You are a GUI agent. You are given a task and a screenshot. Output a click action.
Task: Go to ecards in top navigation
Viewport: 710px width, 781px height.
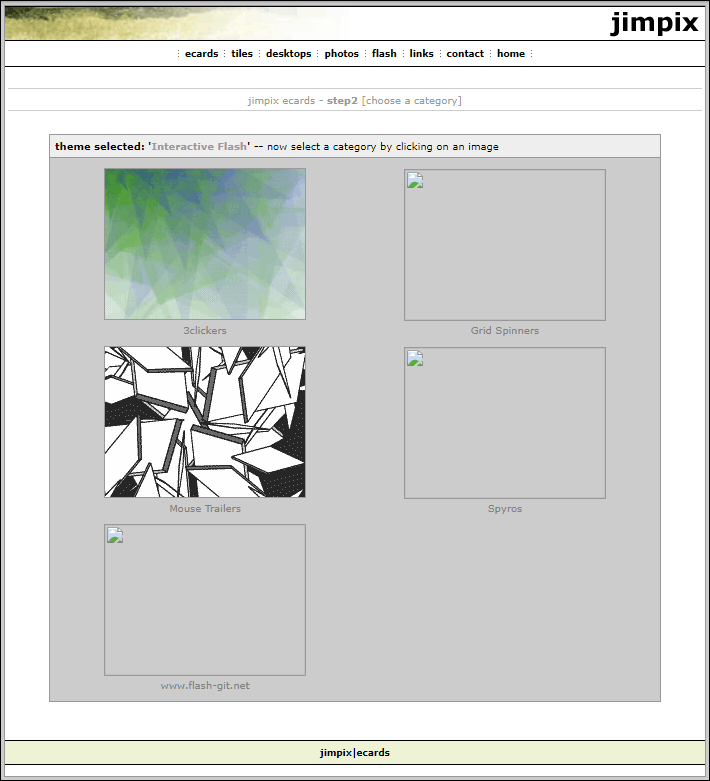tap(201, 54)
